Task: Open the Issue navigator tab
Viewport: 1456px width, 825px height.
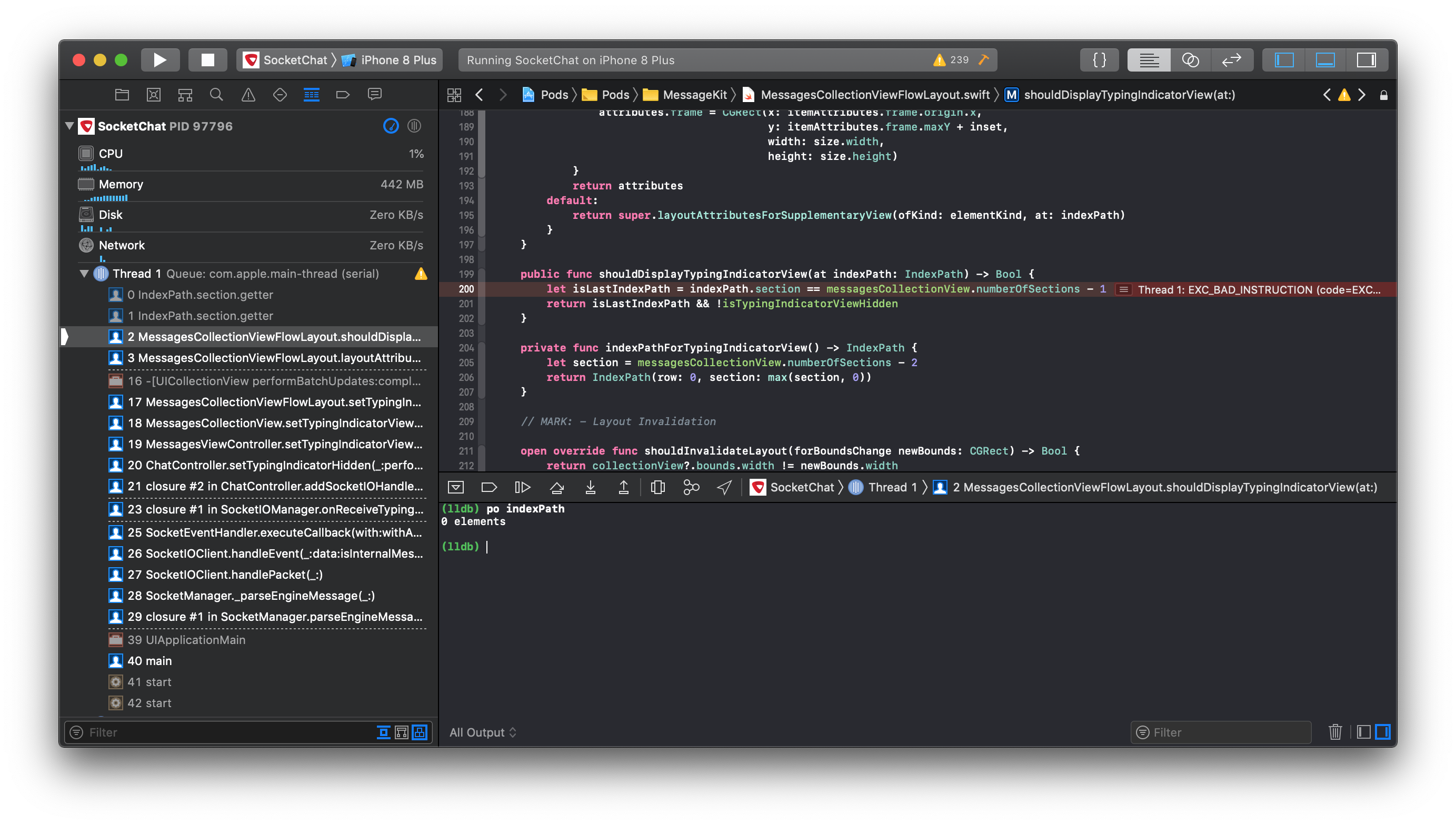Action: (248, 95)
